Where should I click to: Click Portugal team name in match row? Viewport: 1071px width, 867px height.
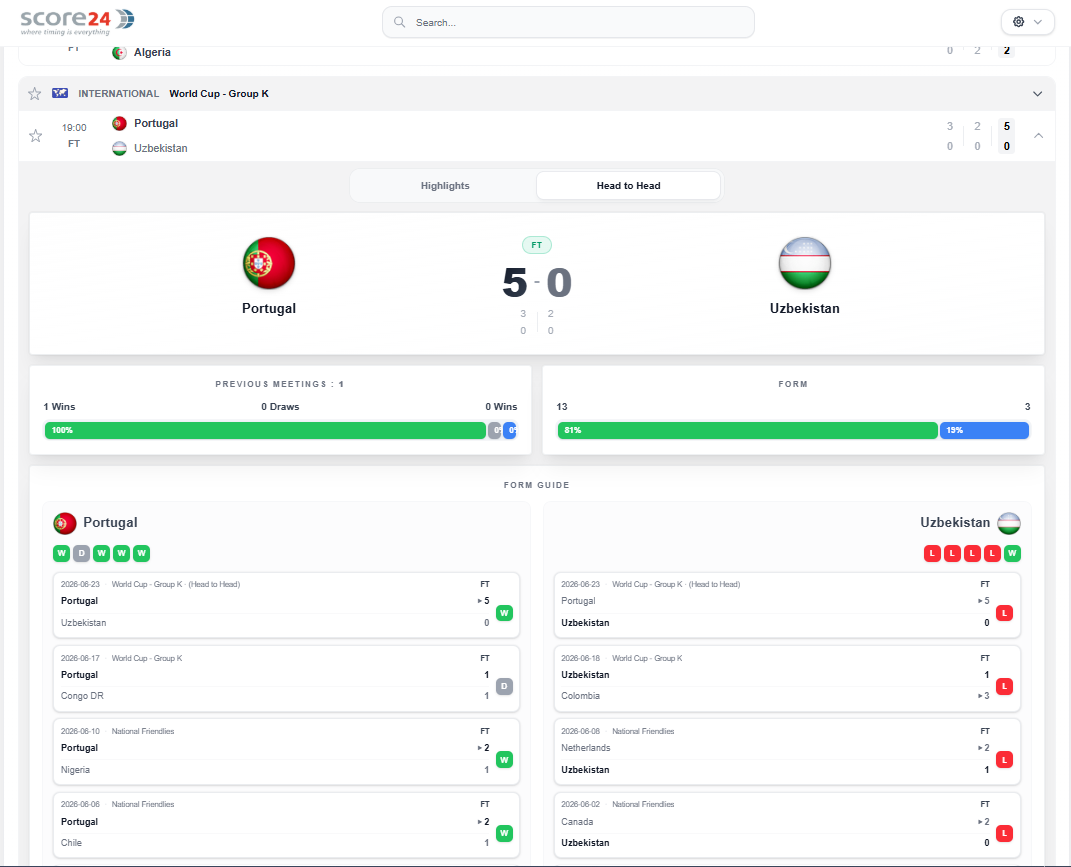tap(156, 124)
